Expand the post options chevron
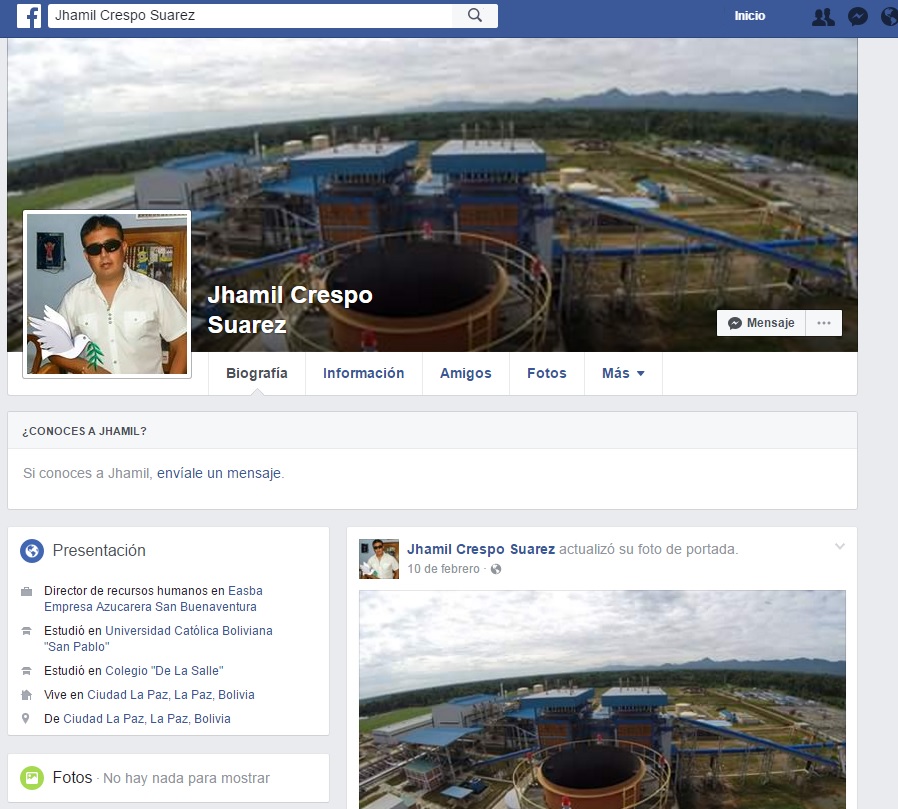Viewport: 898px width, 809px height. coord(840,546)
